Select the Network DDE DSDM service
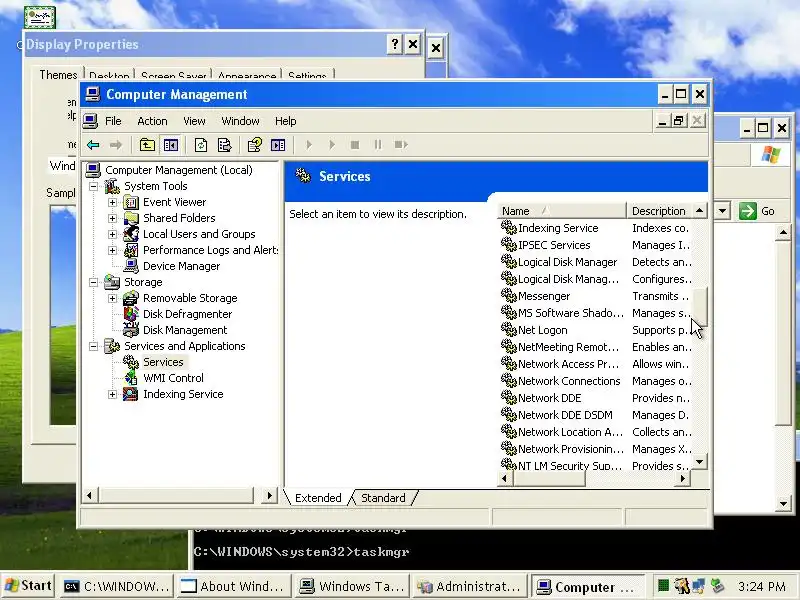 click(565, 415)
